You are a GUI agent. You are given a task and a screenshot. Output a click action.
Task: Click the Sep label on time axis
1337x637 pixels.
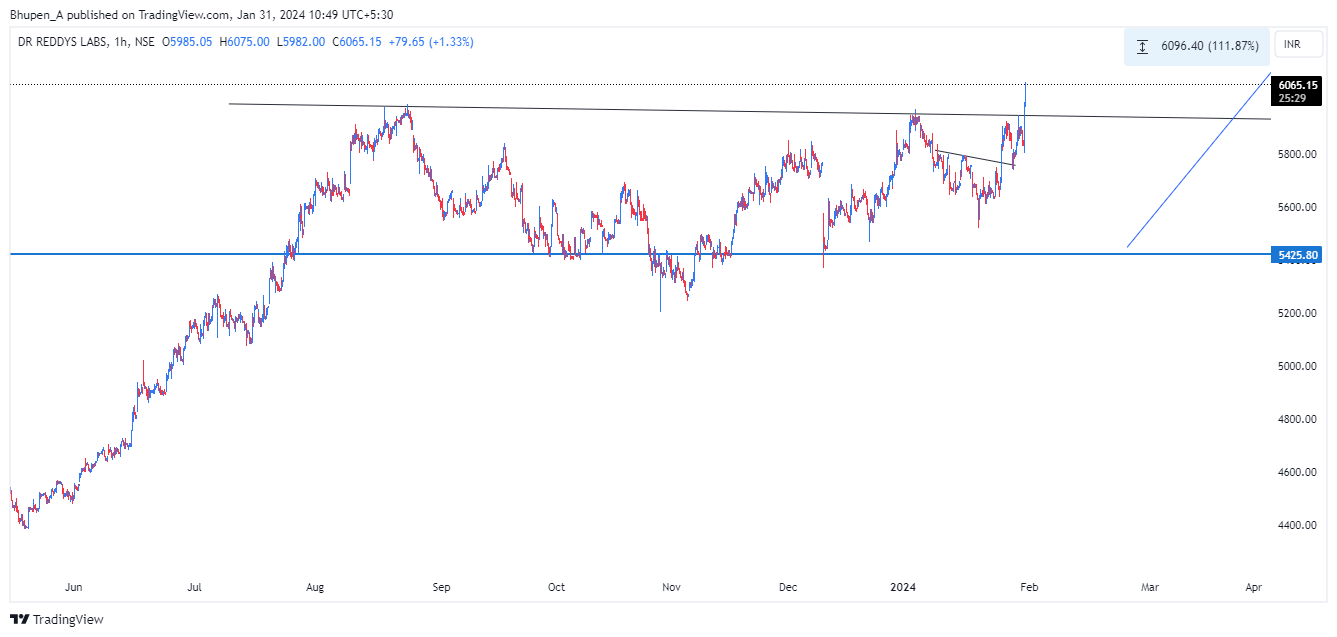point(442,588)
